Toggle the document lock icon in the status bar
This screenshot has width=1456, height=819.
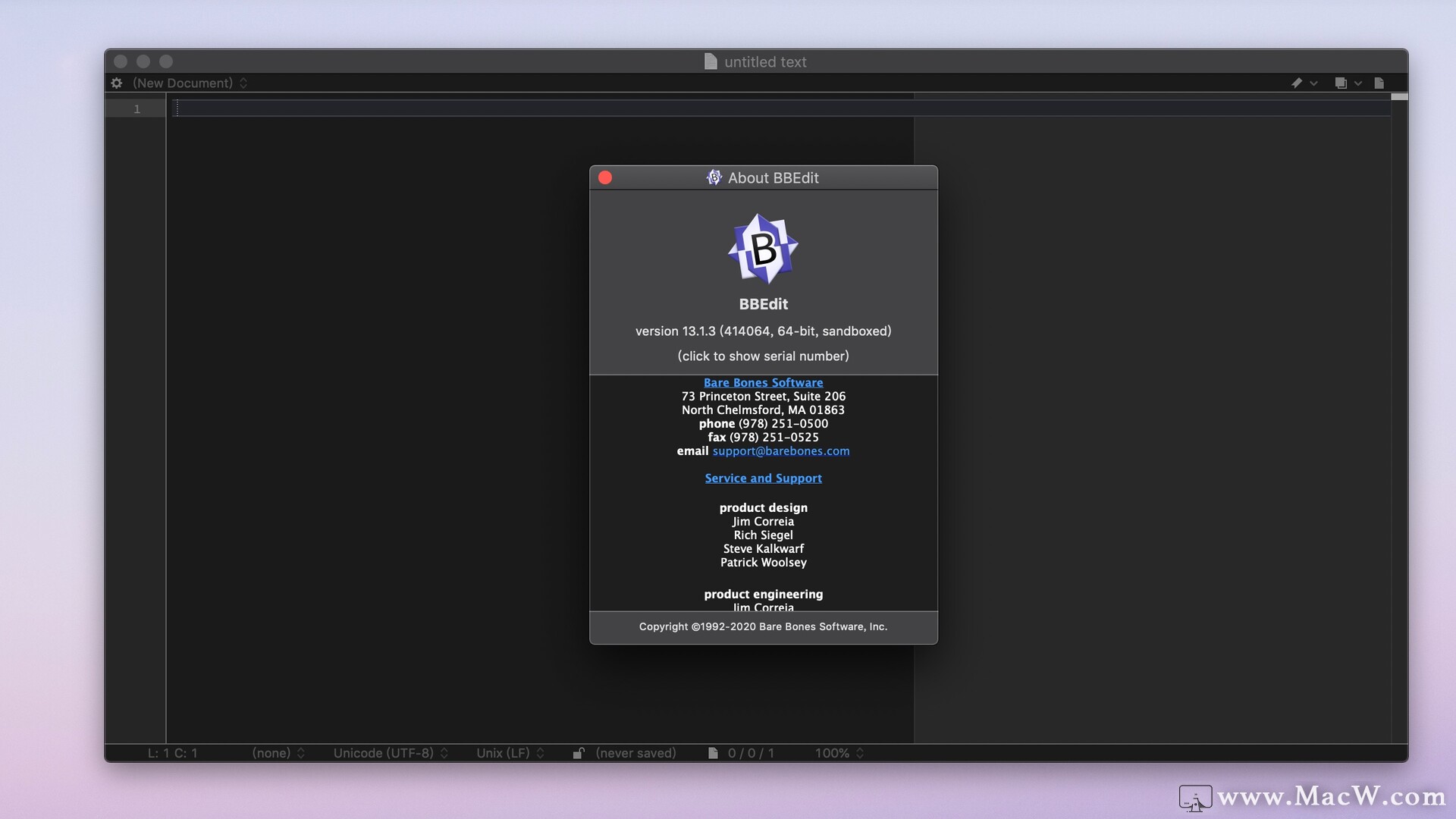(x=579, y=753)
